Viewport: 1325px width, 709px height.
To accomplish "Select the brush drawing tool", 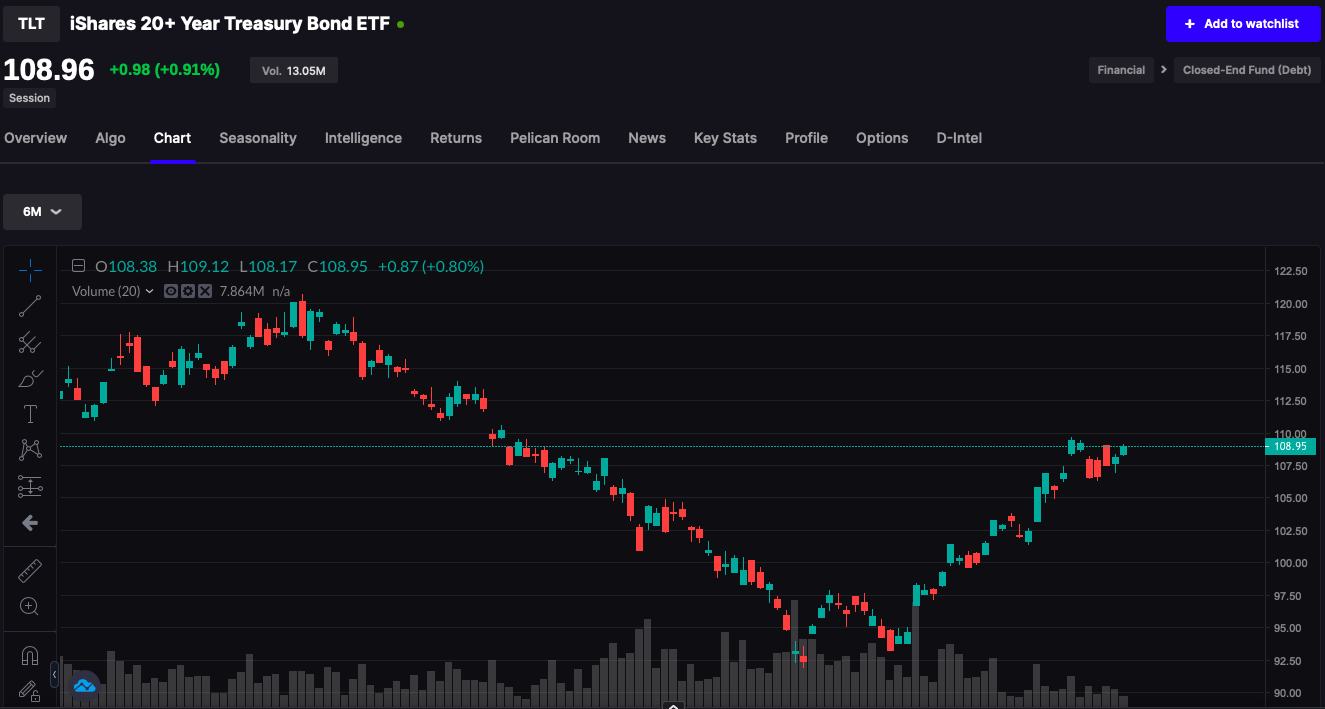I will (x=30, y=379).
